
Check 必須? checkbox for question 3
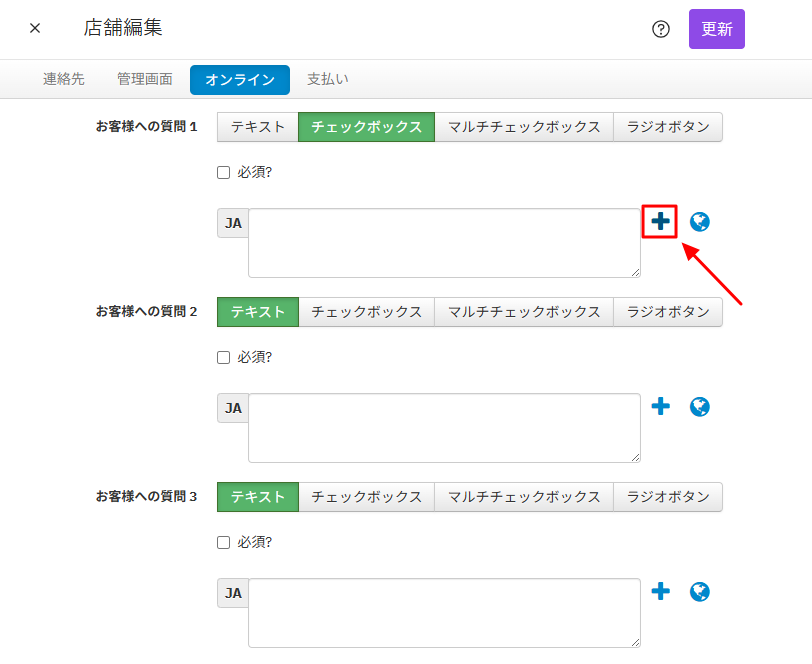pos(224,542)
